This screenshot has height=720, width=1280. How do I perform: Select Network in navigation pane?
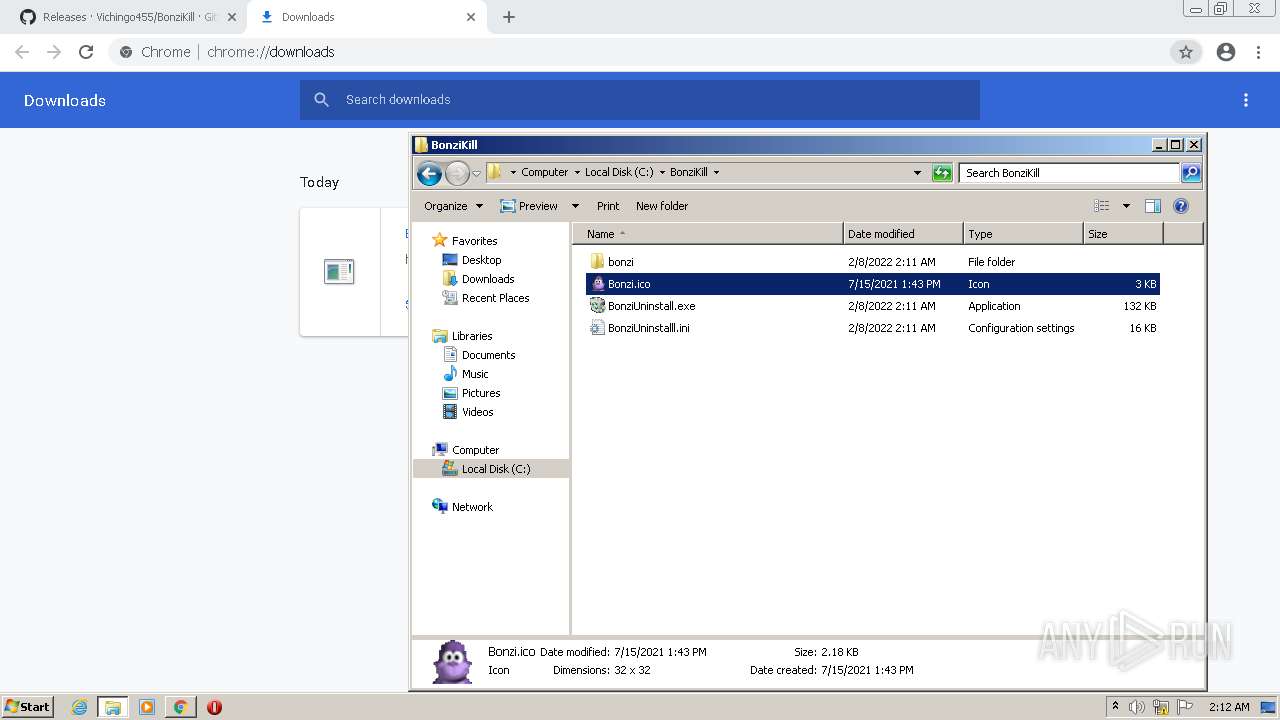tap(472, 507)
